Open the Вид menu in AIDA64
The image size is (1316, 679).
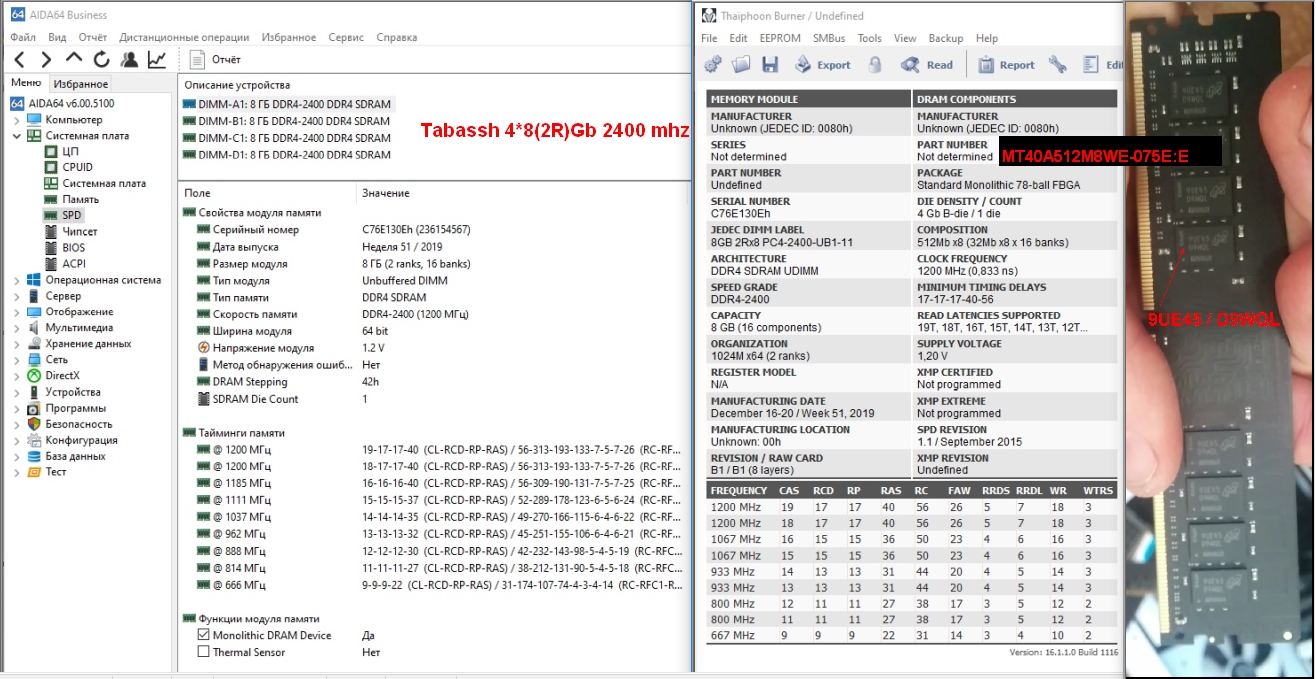tap(58, 37)
